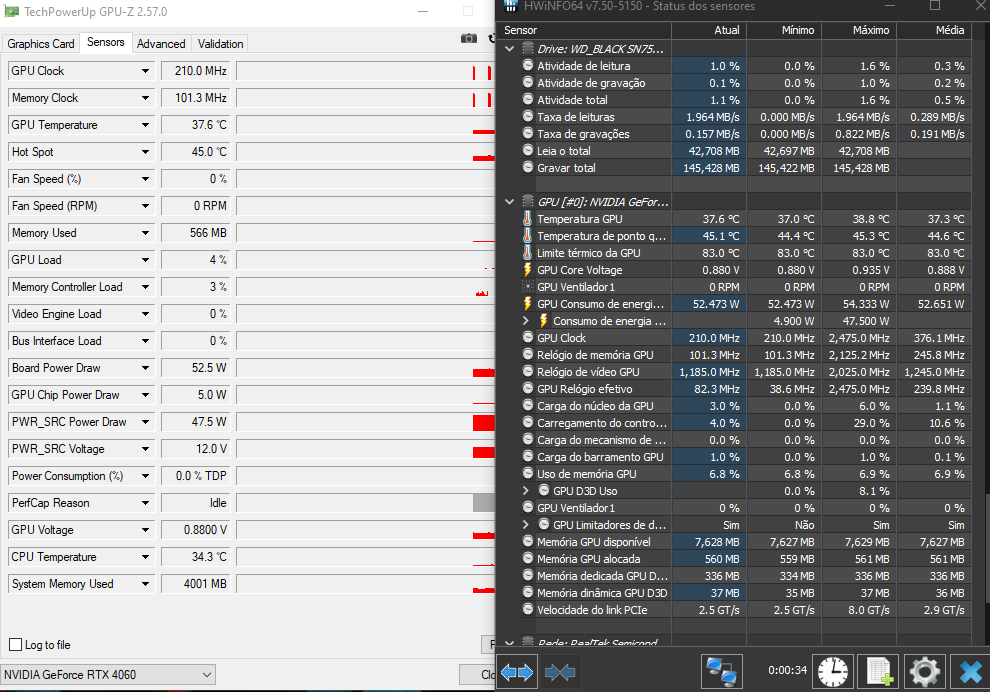This screenshot has height=692, width=990.
Task: Click lightning icon beside GPU Core Voltage
Action: 528,270
